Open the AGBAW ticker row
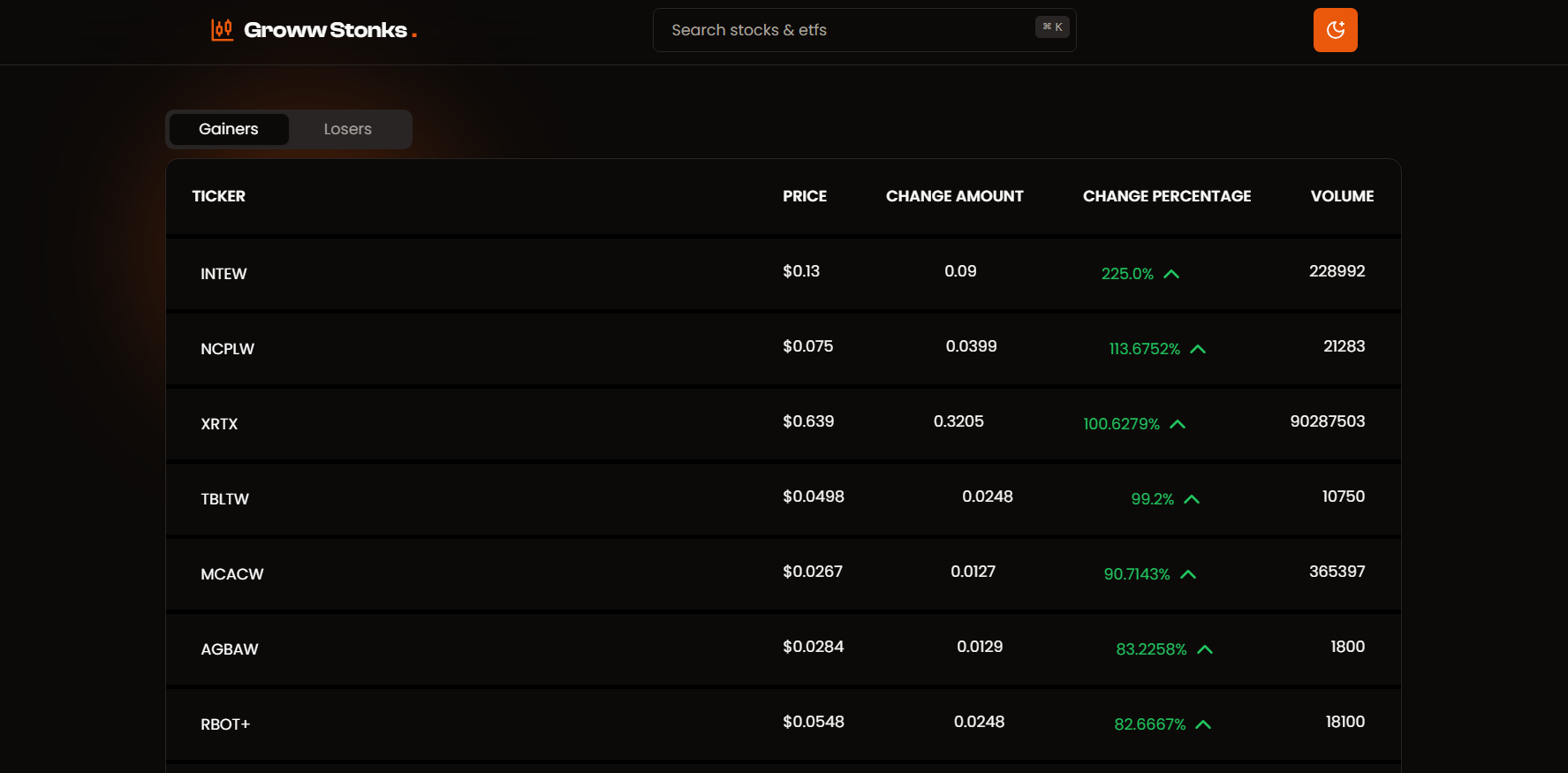The width and height of the screenshot is (1568, 773). (783, 649)
